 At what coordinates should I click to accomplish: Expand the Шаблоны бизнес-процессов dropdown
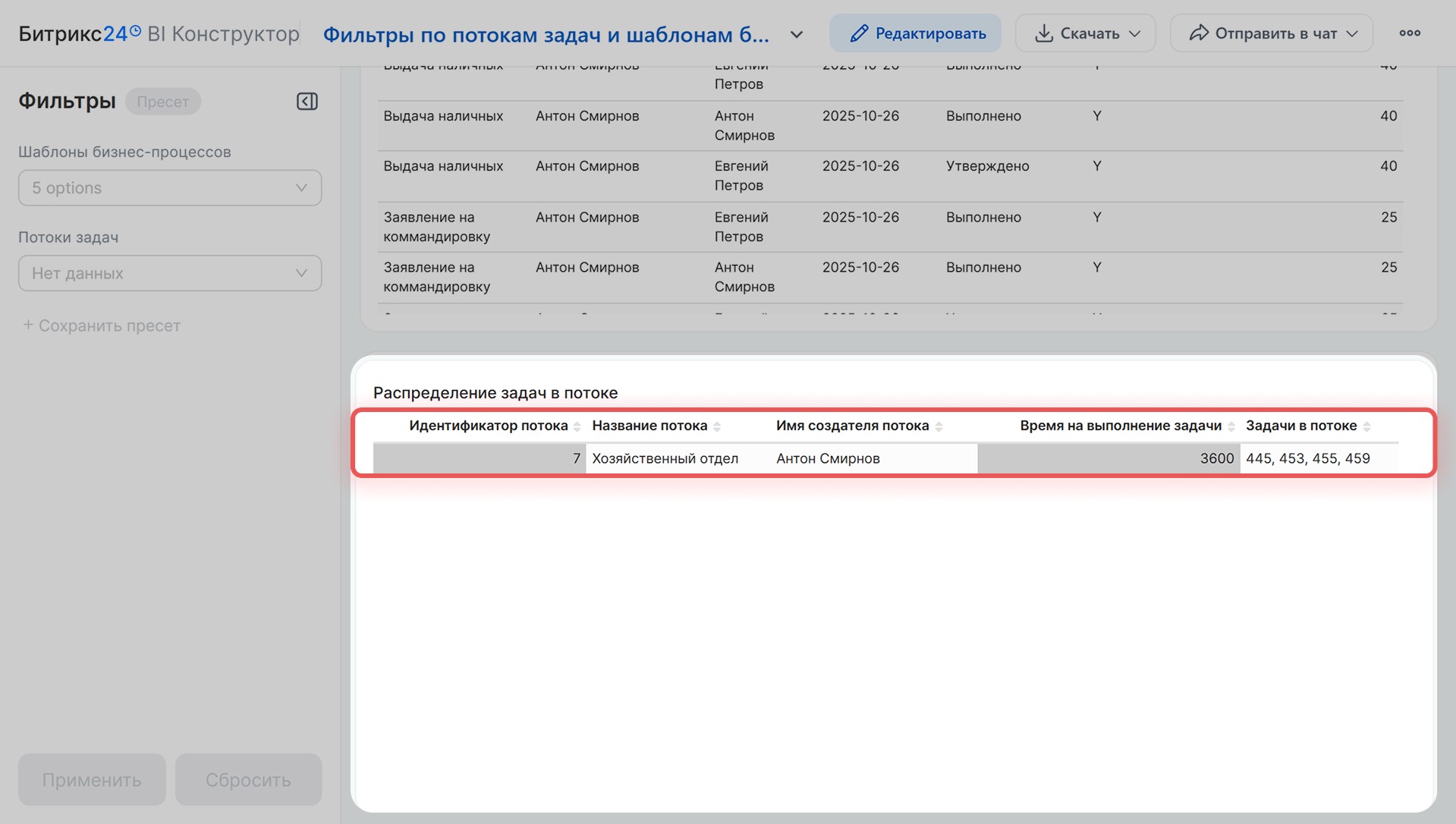tap(170, 188)
